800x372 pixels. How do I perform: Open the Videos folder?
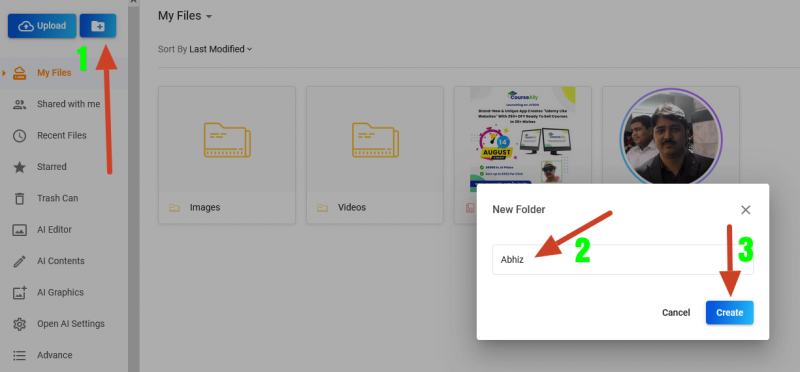(375, 155)
